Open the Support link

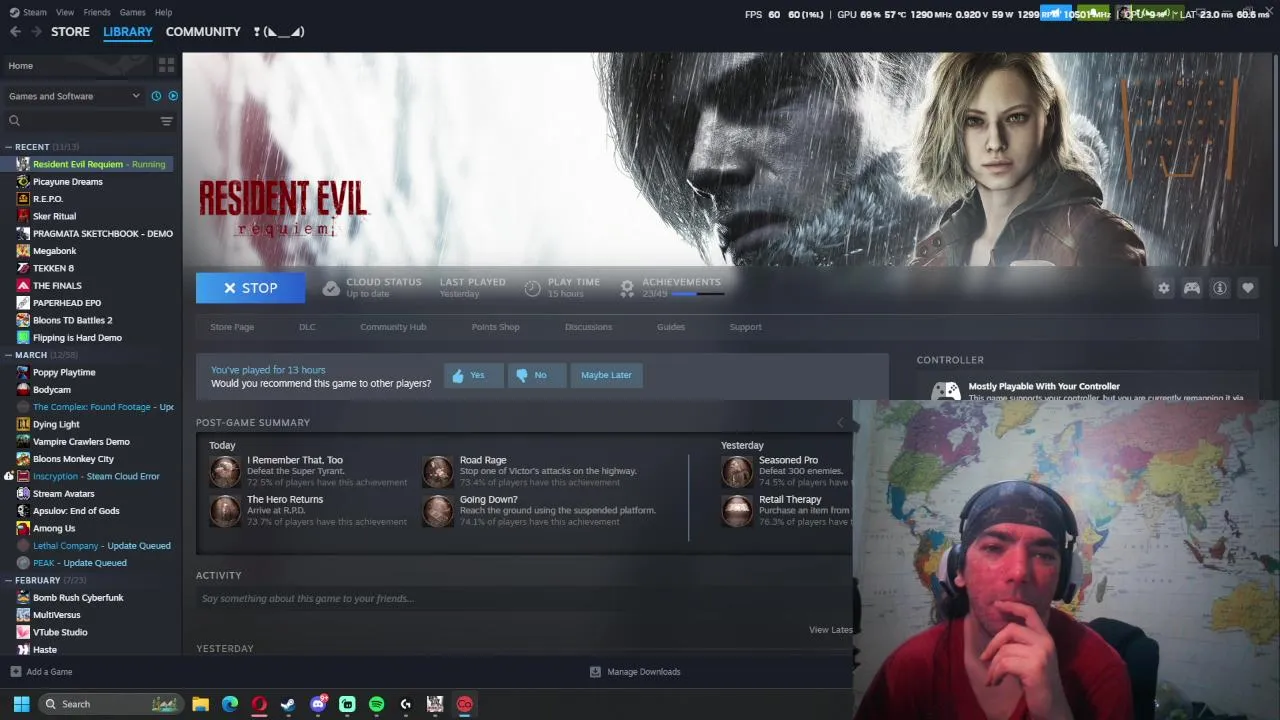[x=745, y=327]
